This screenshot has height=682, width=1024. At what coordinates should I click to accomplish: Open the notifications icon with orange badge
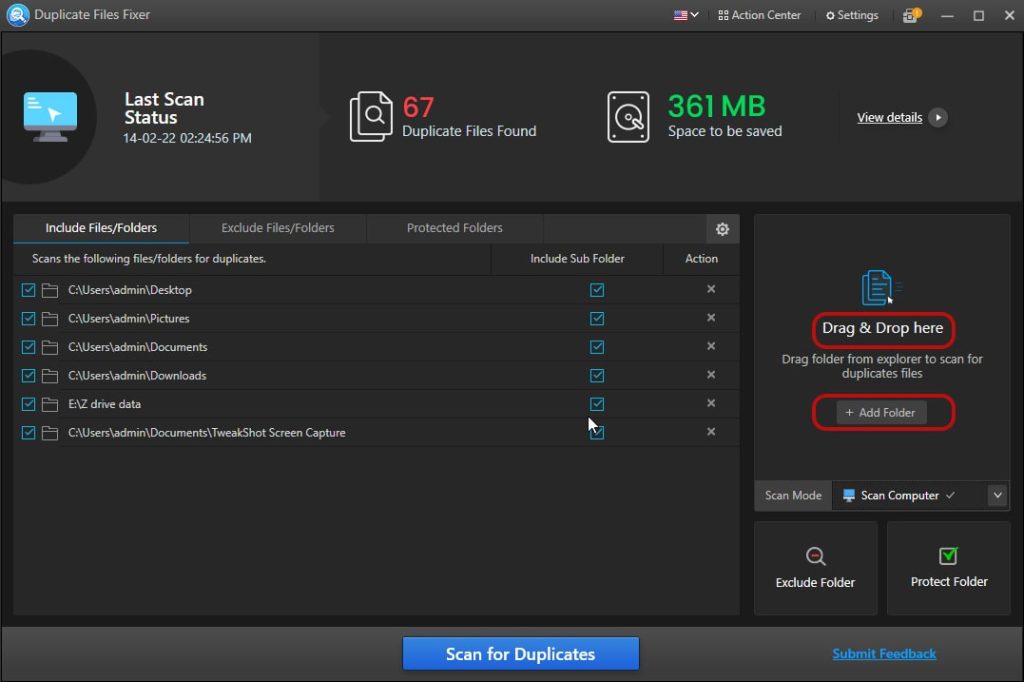(911, 15)
